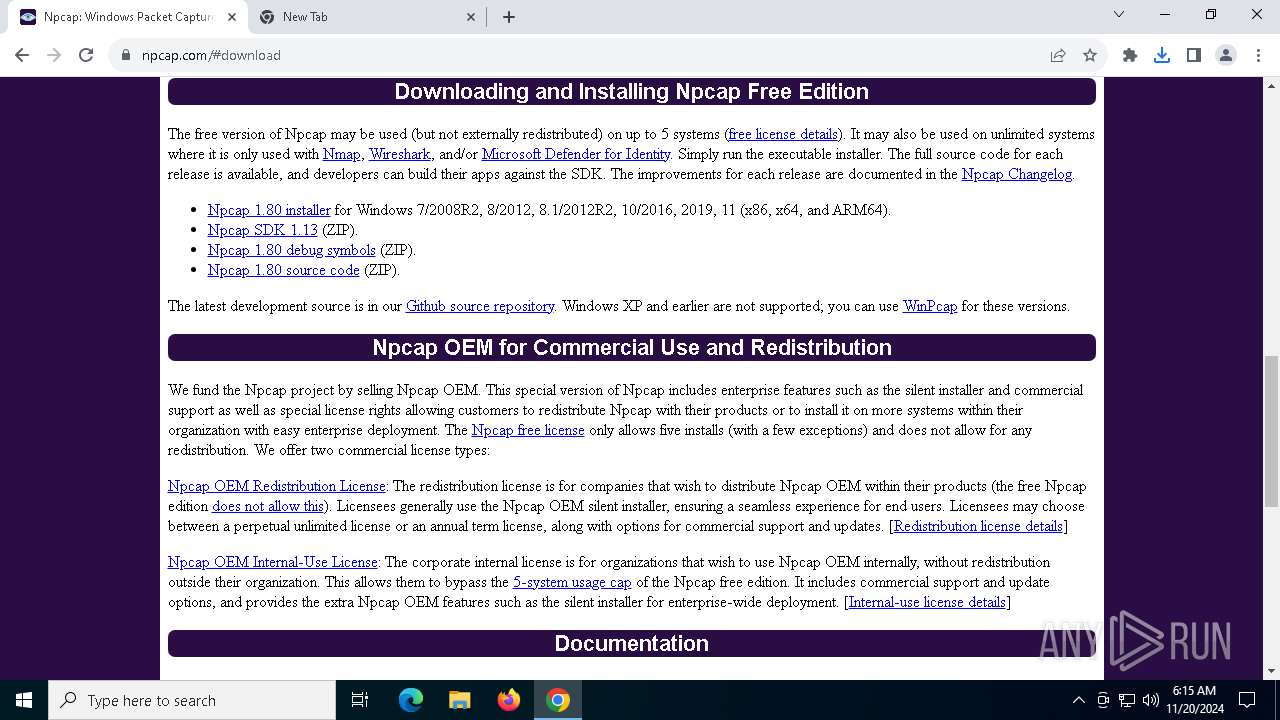Viewport: 1280px width, 720px height.
Task: Expand tab search chevron
Action: pyautogui.click(x=1119, y=14)
